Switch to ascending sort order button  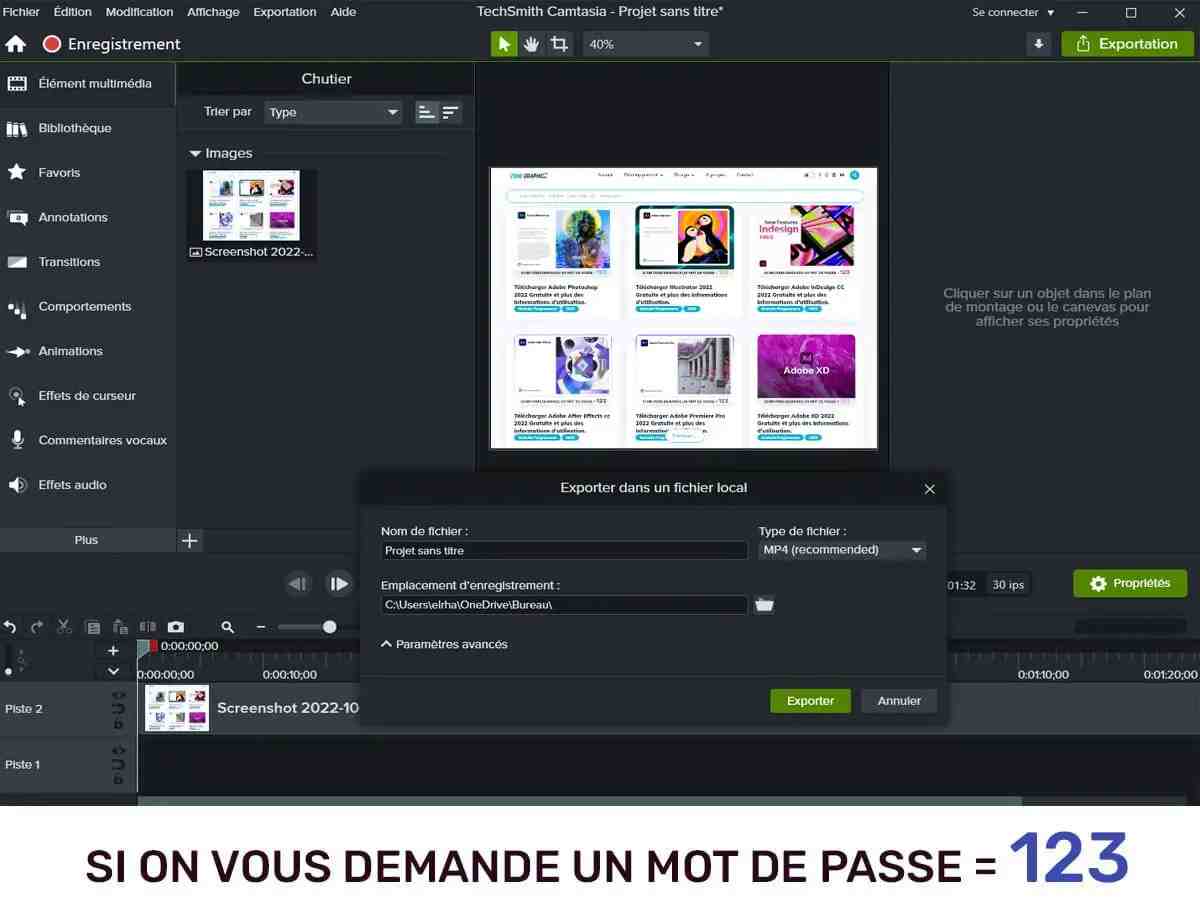pos(427,112)
